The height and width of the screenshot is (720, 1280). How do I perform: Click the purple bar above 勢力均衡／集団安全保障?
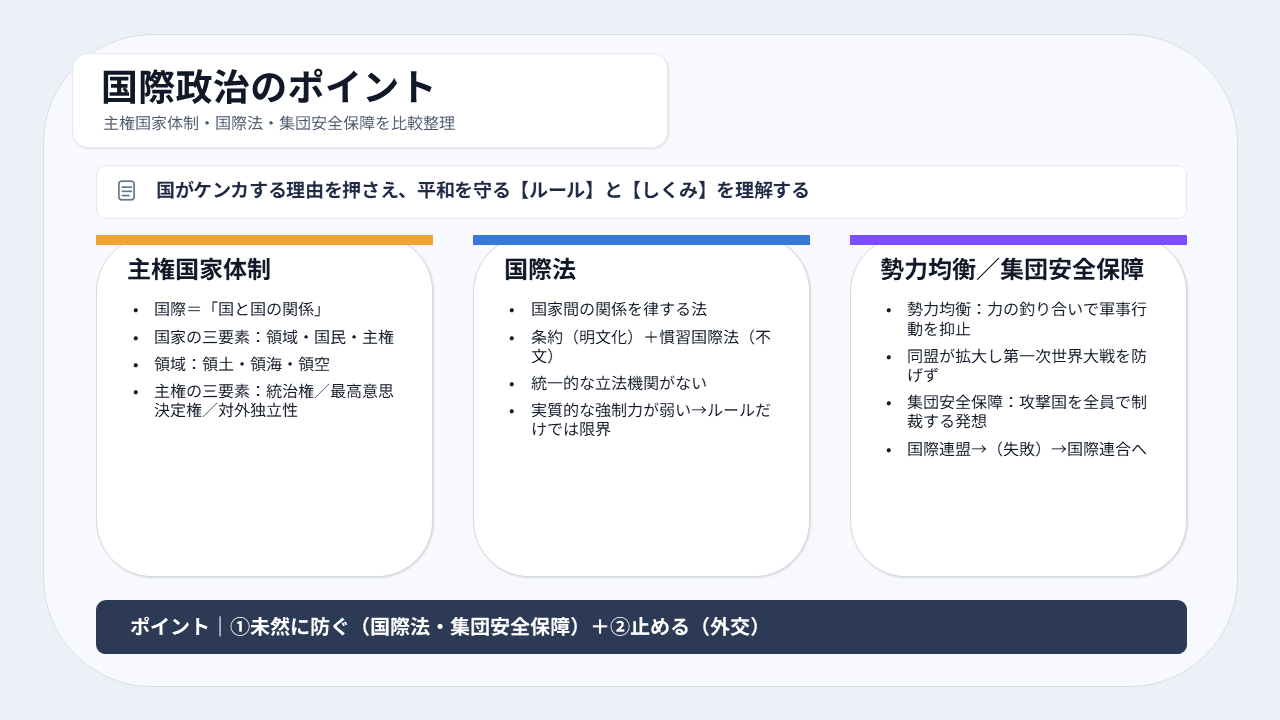(1018, 240)
